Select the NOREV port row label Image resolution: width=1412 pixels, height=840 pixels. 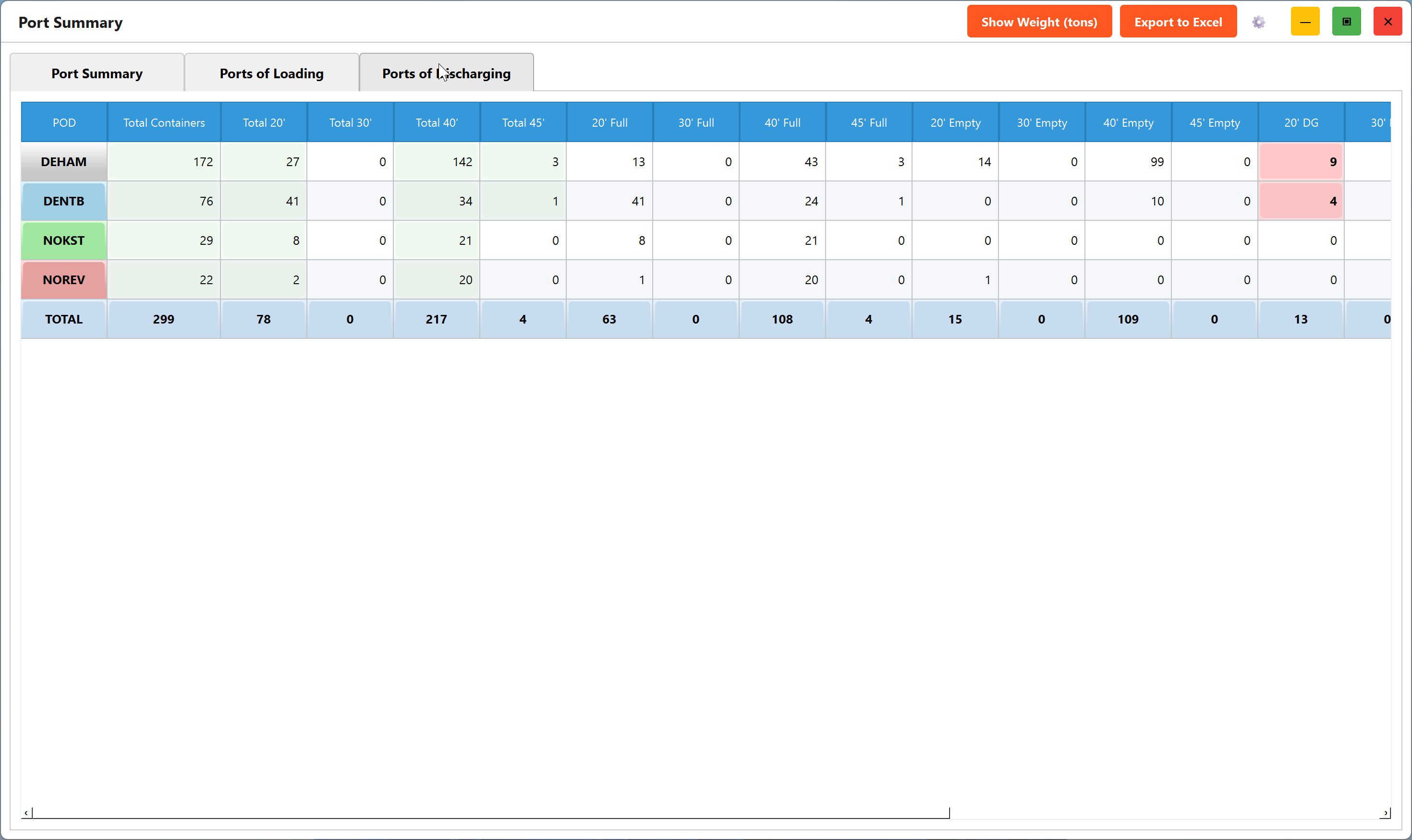(x=64, y=280)
